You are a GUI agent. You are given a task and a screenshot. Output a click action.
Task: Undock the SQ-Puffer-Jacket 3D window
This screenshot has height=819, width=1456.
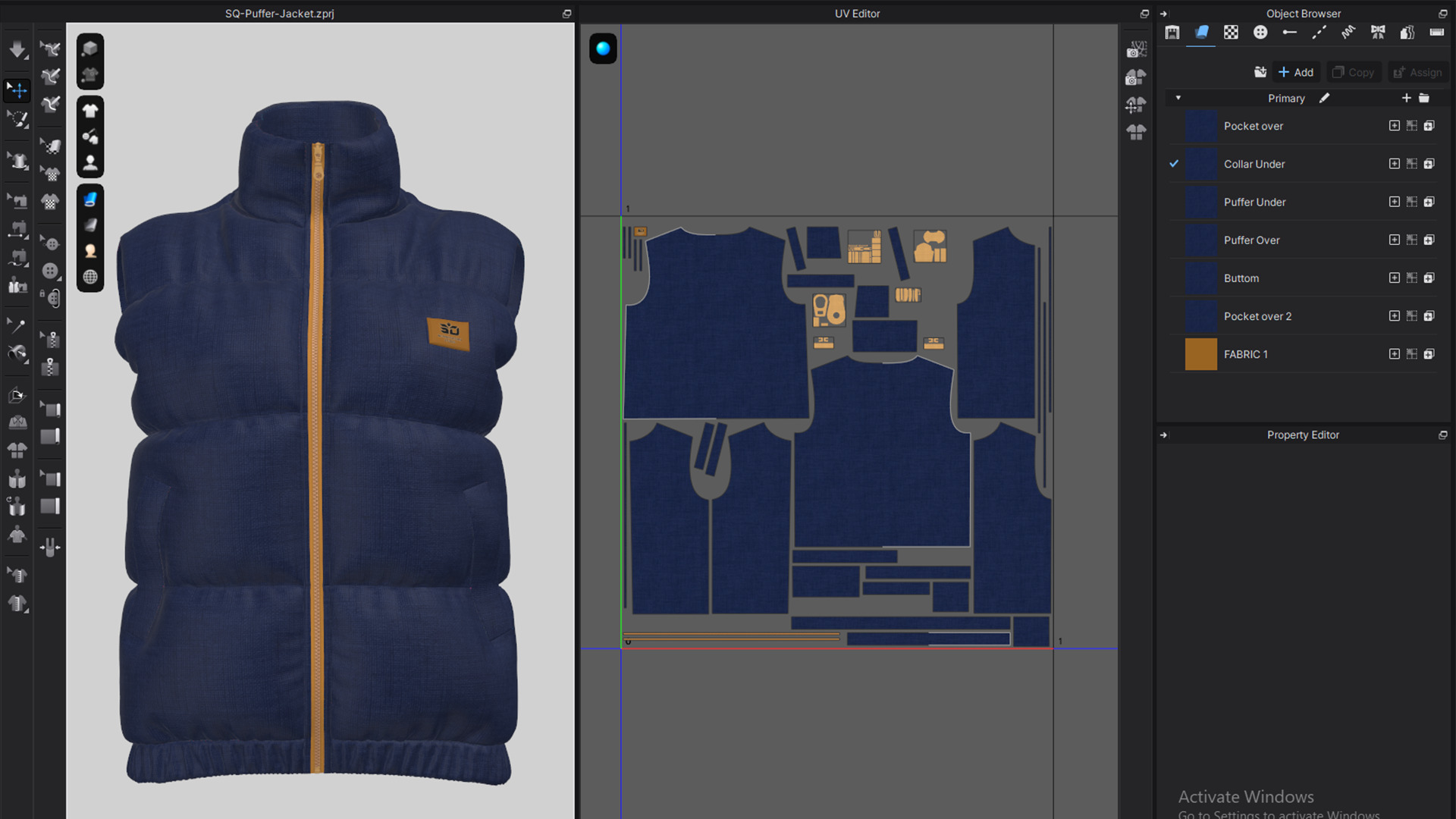[566, 14]
